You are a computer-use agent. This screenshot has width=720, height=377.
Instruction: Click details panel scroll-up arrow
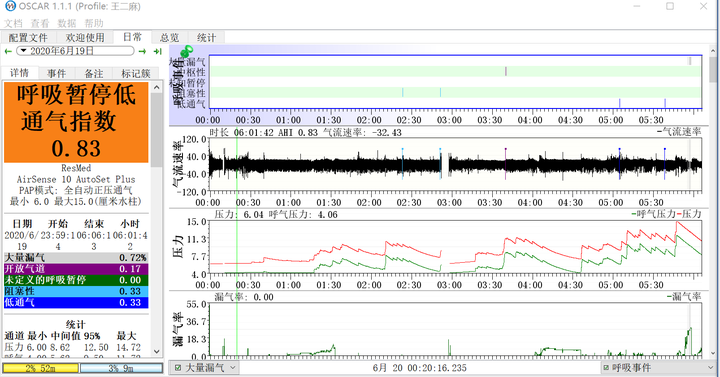pos(157,87)
